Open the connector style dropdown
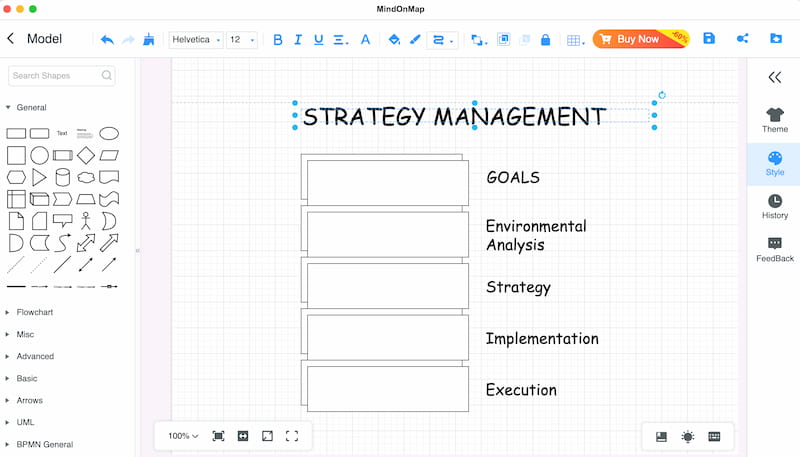 pyautogui.click(x=442, y=40)
